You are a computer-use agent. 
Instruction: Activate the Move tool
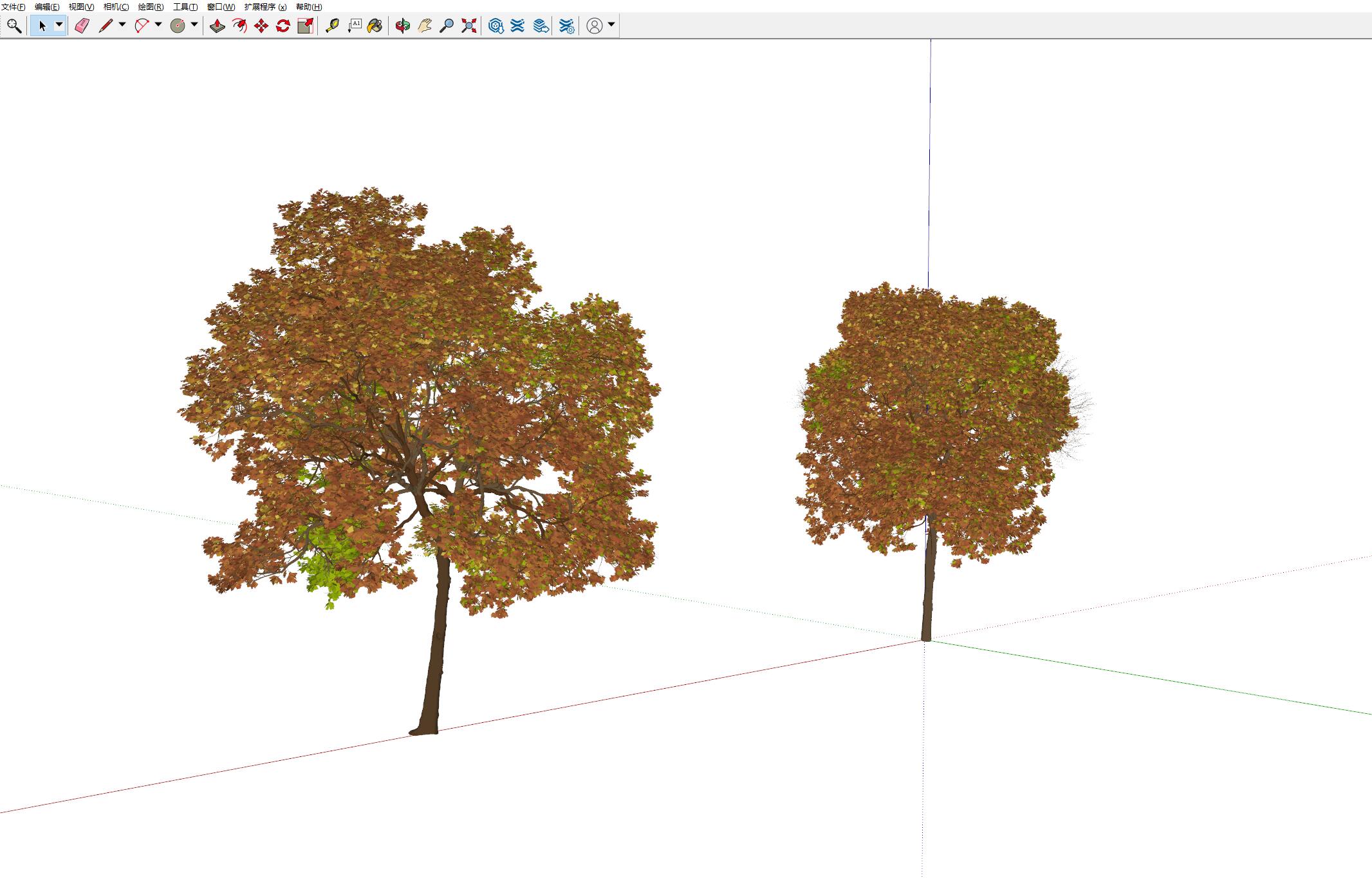point(261,26)
